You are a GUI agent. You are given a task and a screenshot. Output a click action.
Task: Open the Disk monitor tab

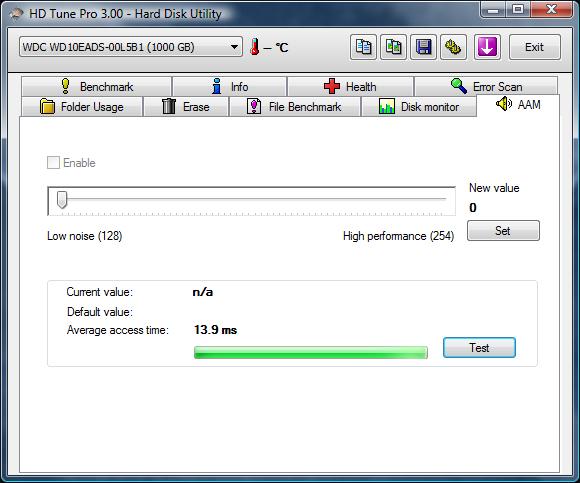419,107
